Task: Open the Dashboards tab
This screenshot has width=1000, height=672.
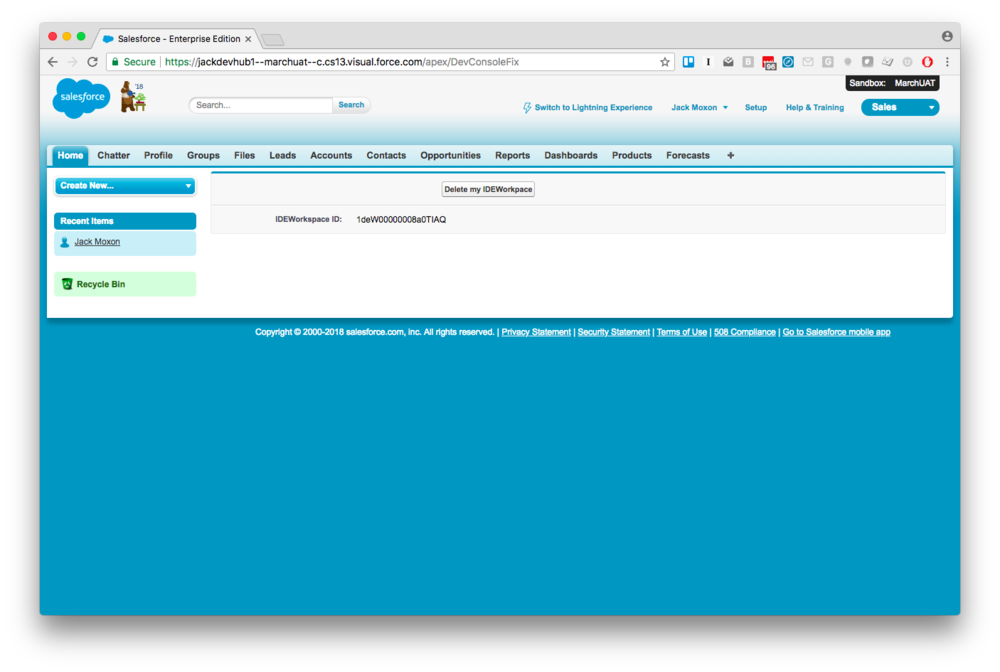Action: click(x=570, y=155)
